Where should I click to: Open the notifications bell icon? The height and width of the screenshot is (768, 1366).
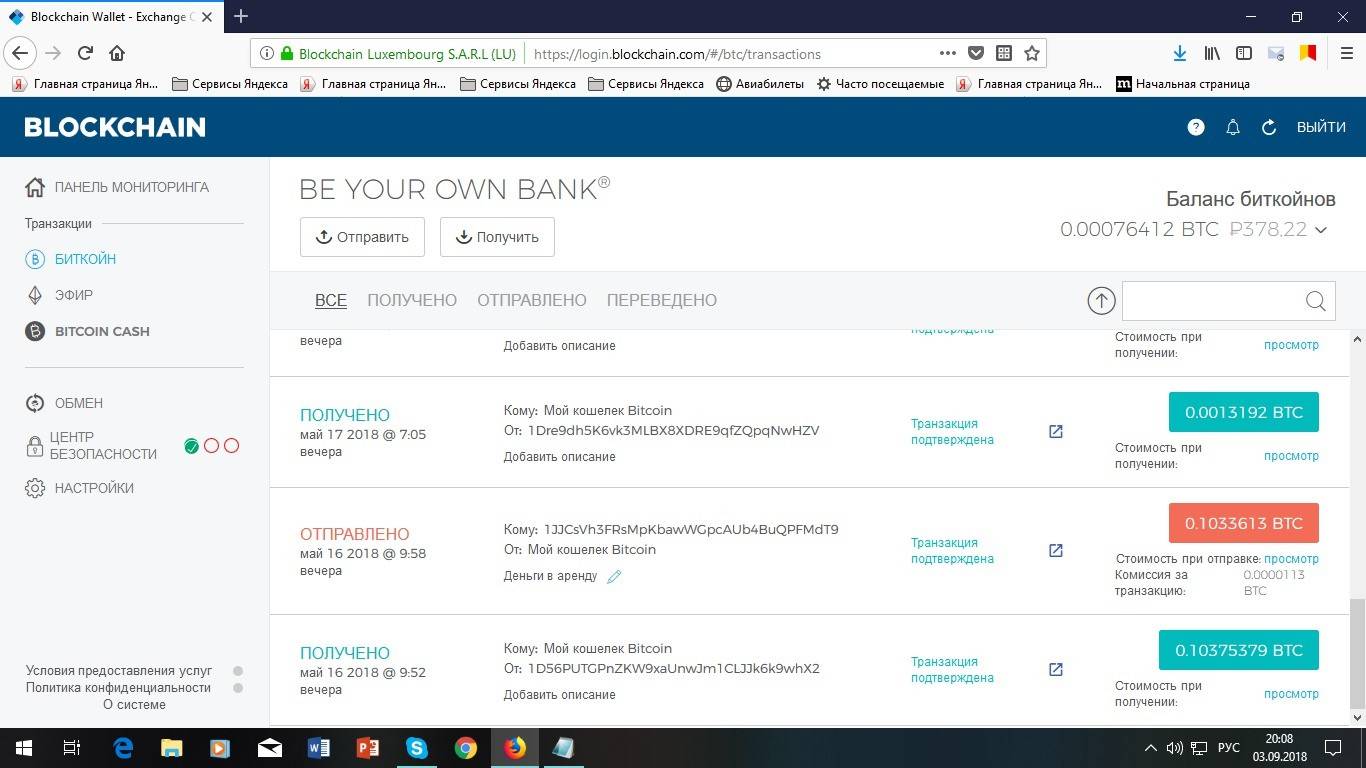1233,127
